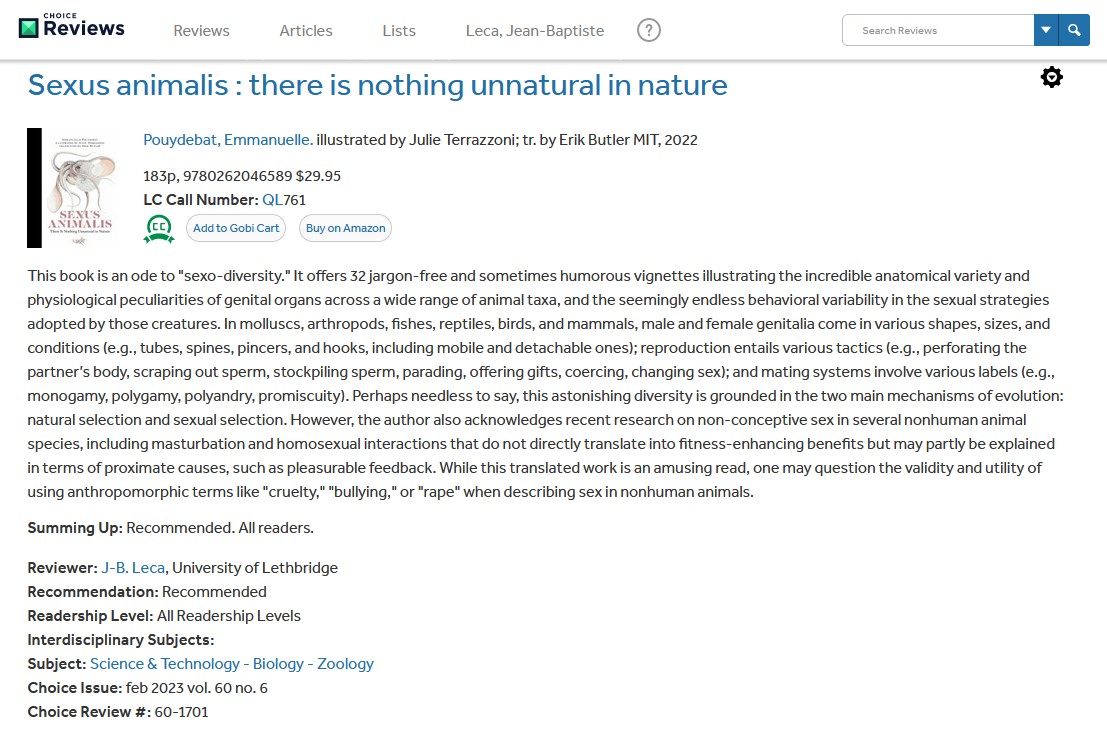Click the Choice Reviews logo
Viewport: 1107px width, 730px height.
pyautogui.click(x=72, y=27)
